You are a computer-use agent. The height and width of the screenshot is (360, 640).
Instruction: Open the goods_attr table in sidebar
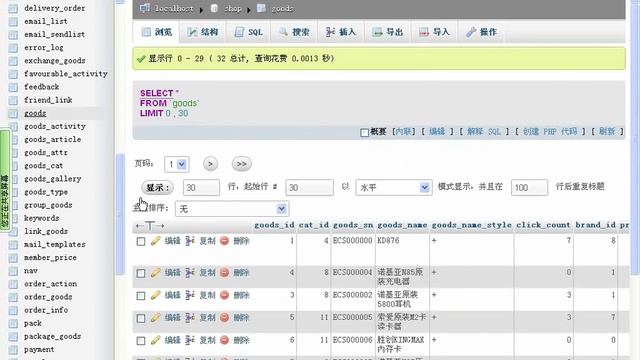(46, 153)
